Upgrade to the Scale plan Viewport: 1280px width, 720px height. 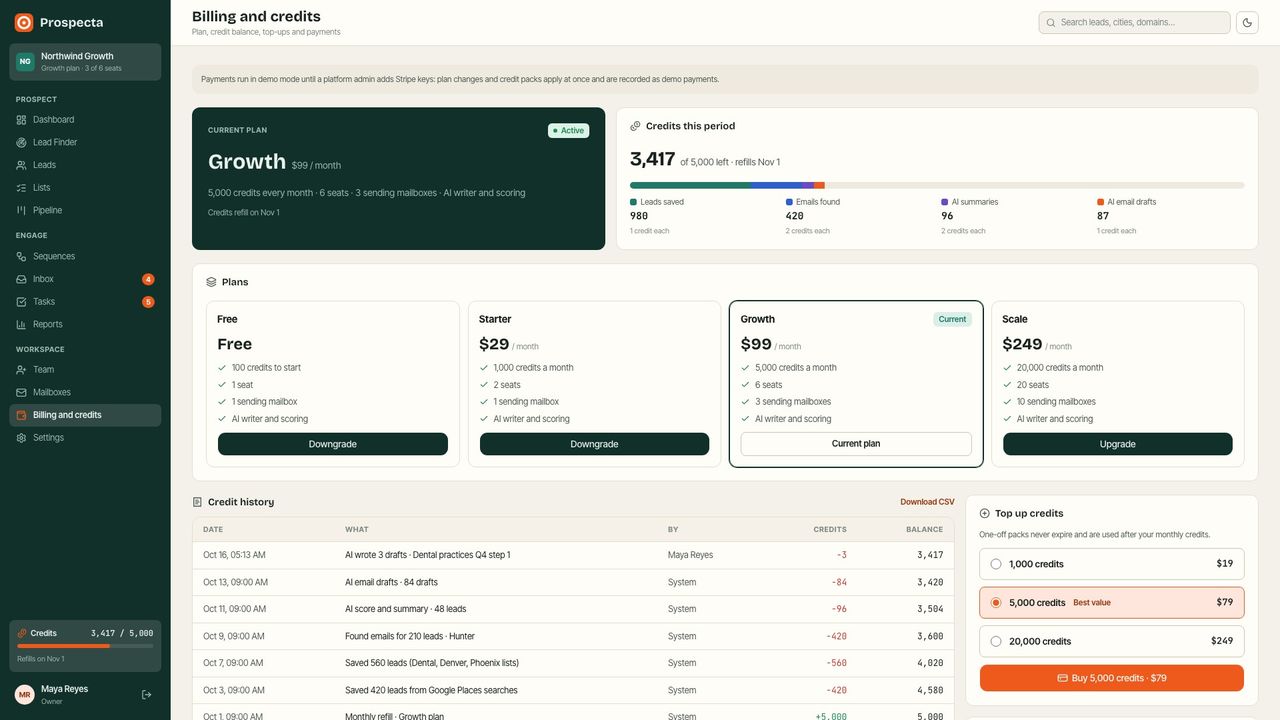pyautogui.click(x=1118, y=444)
